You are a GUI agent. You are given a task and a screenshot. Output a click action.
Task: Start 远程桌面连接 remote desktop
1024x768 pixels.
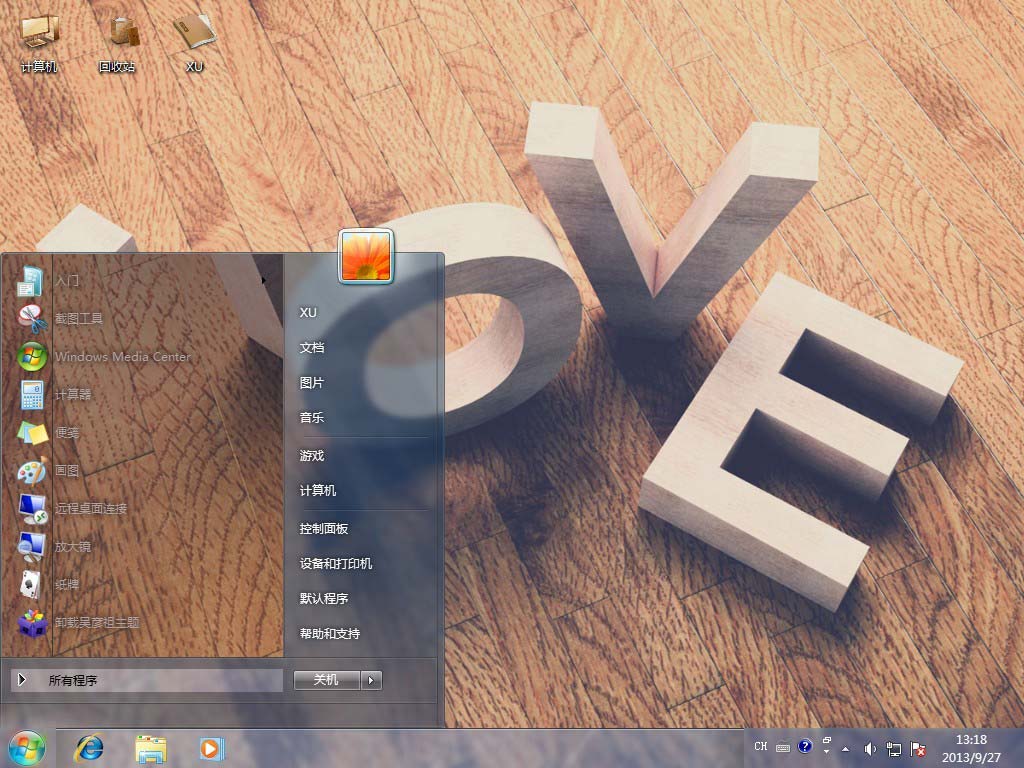(x=90, y=509)
